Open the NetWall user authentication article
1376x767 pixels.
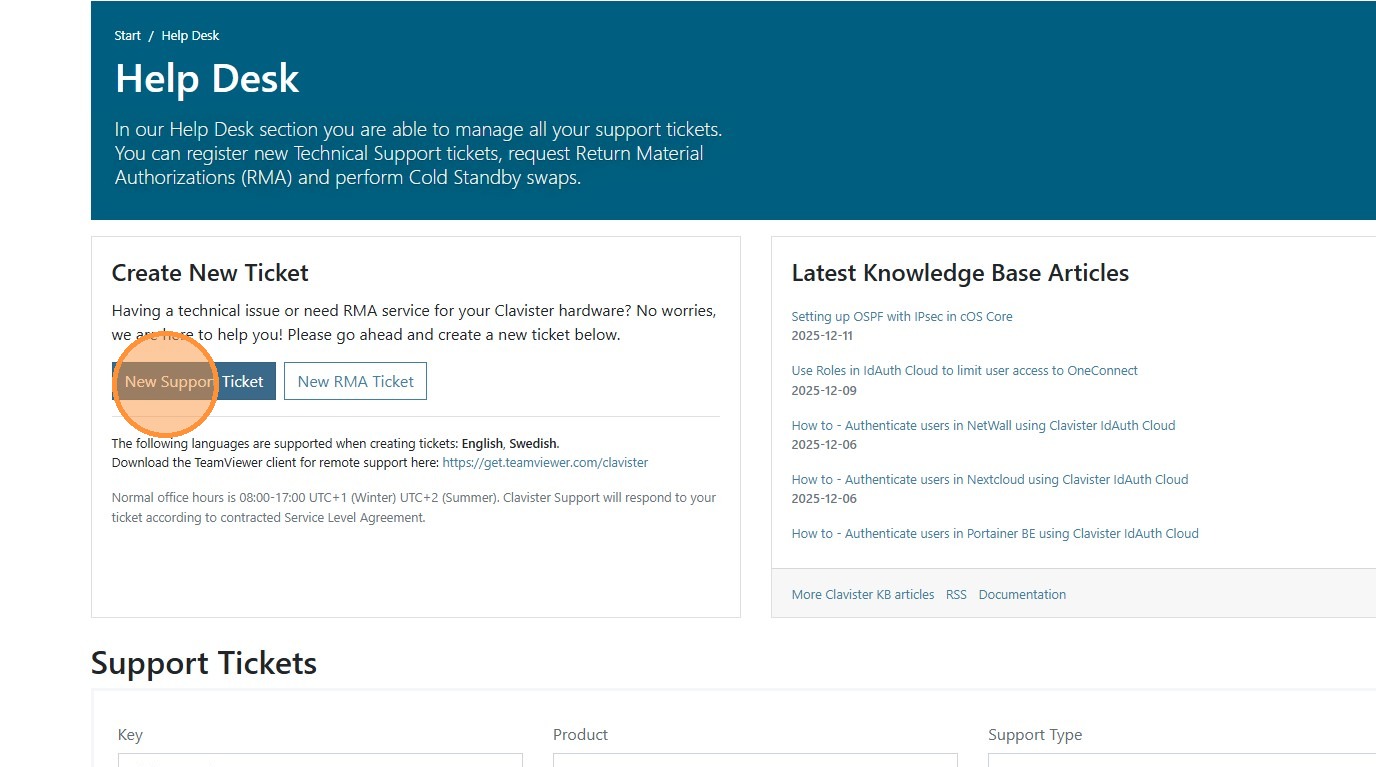point(983,425)
